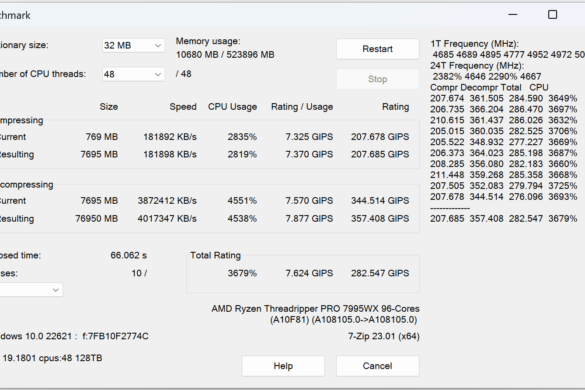585x390 pixels.
Task: Click the CPU Usage column header
Action: tap(232, 107)
